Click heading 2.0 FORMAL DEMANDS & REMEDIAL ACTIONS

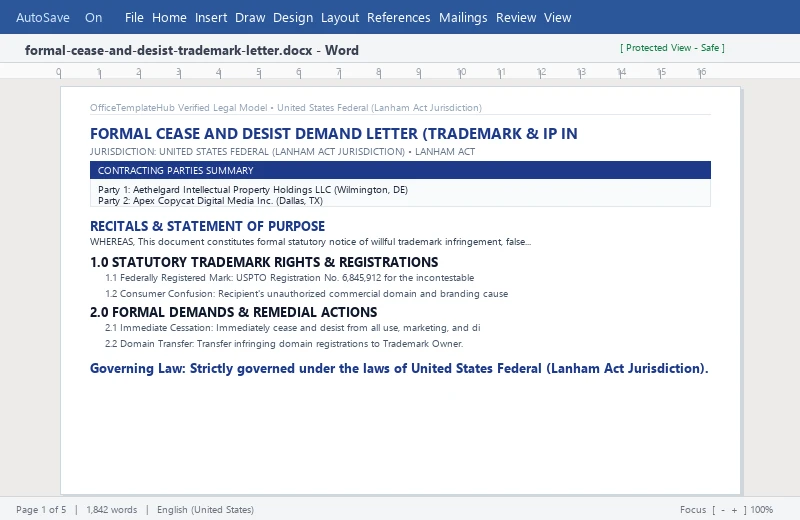[233, 312]
